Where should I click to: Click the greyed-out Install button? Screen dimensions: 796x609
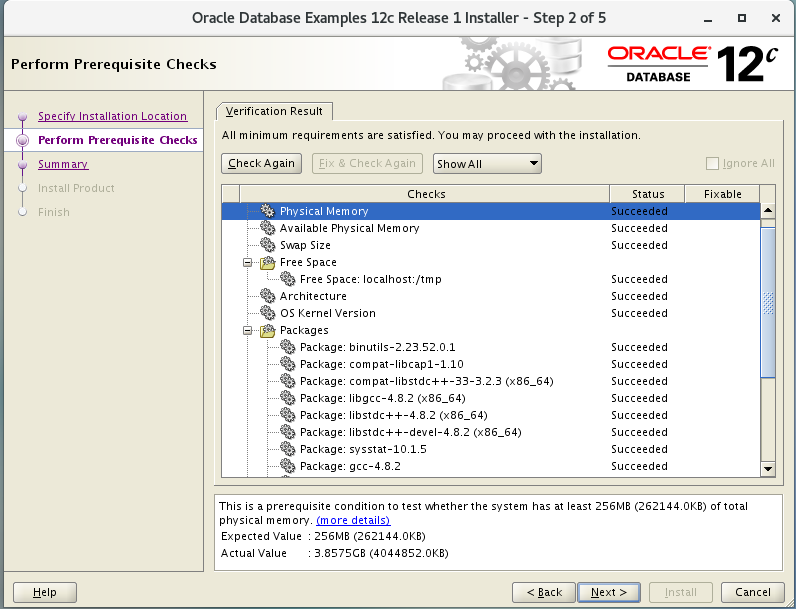click(681, 592)
